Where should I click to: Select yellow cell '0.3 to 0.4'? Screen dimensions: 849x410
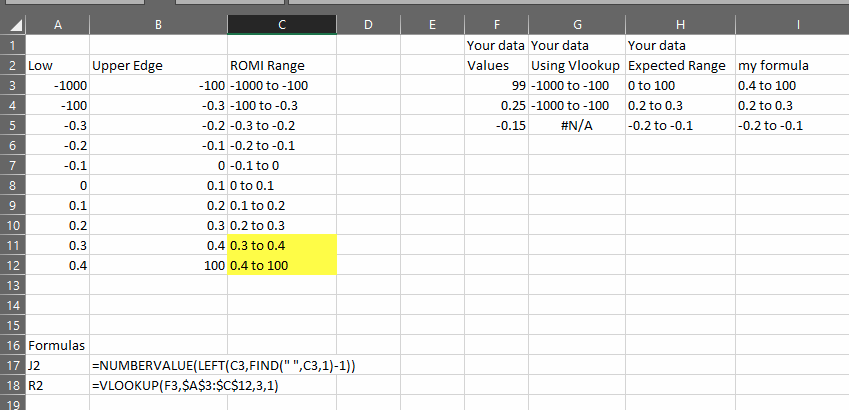pos(282,245)
